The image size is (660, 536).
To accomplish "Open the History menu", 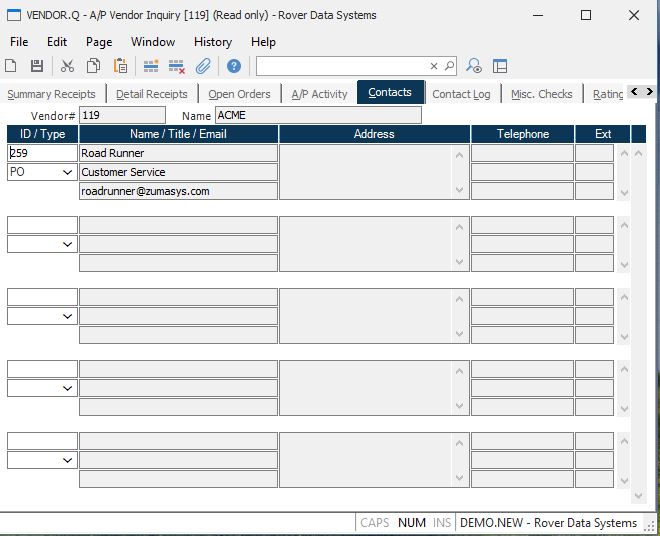I will pos(212,42).
